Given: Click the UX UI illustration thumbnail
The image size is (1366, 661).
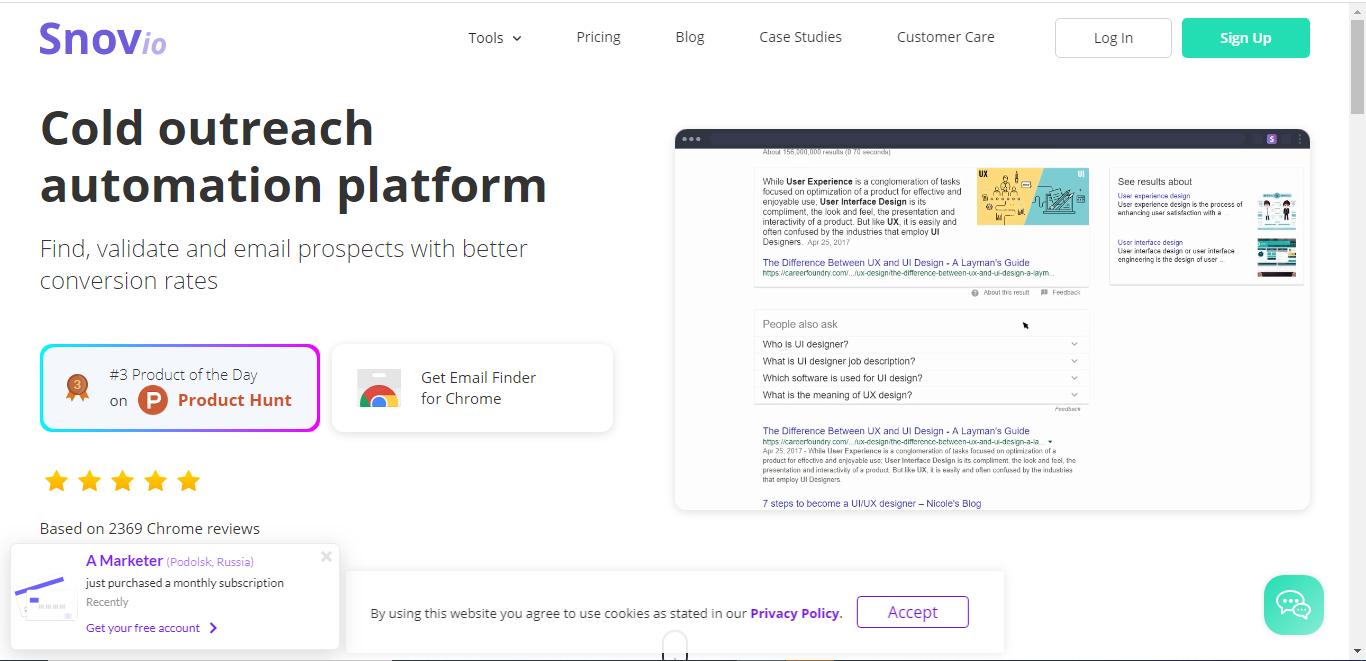Looking at the screenshot, I should pyautogui.click(x=1032, y=196).
